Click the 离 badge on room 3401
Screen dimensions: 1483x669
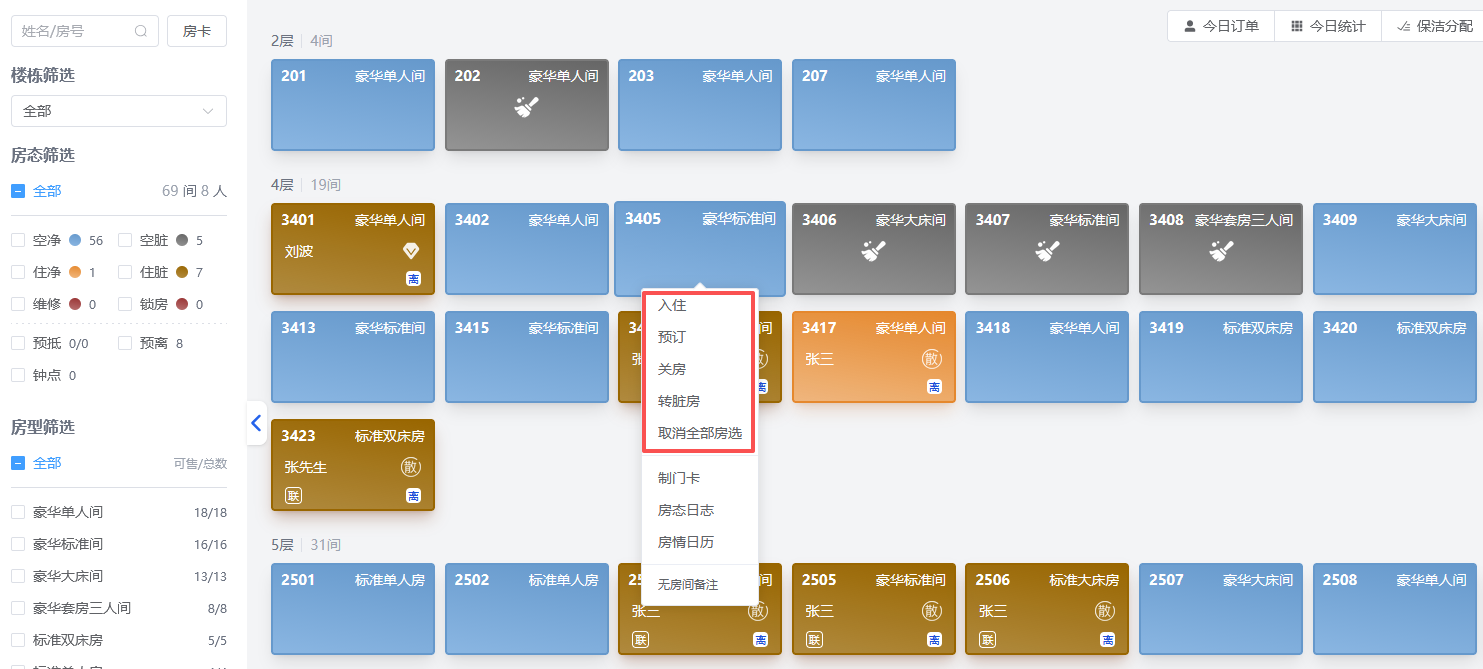(413, 279)
